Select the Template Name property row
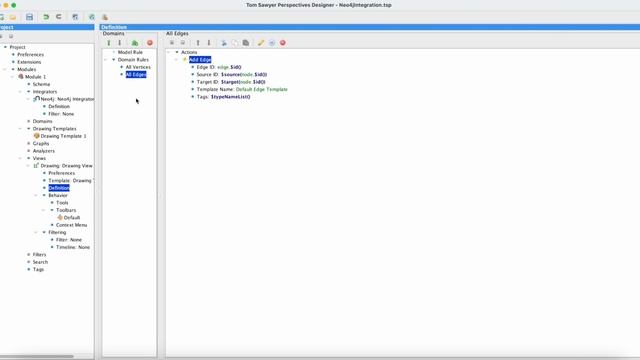 tap(242, 89)
